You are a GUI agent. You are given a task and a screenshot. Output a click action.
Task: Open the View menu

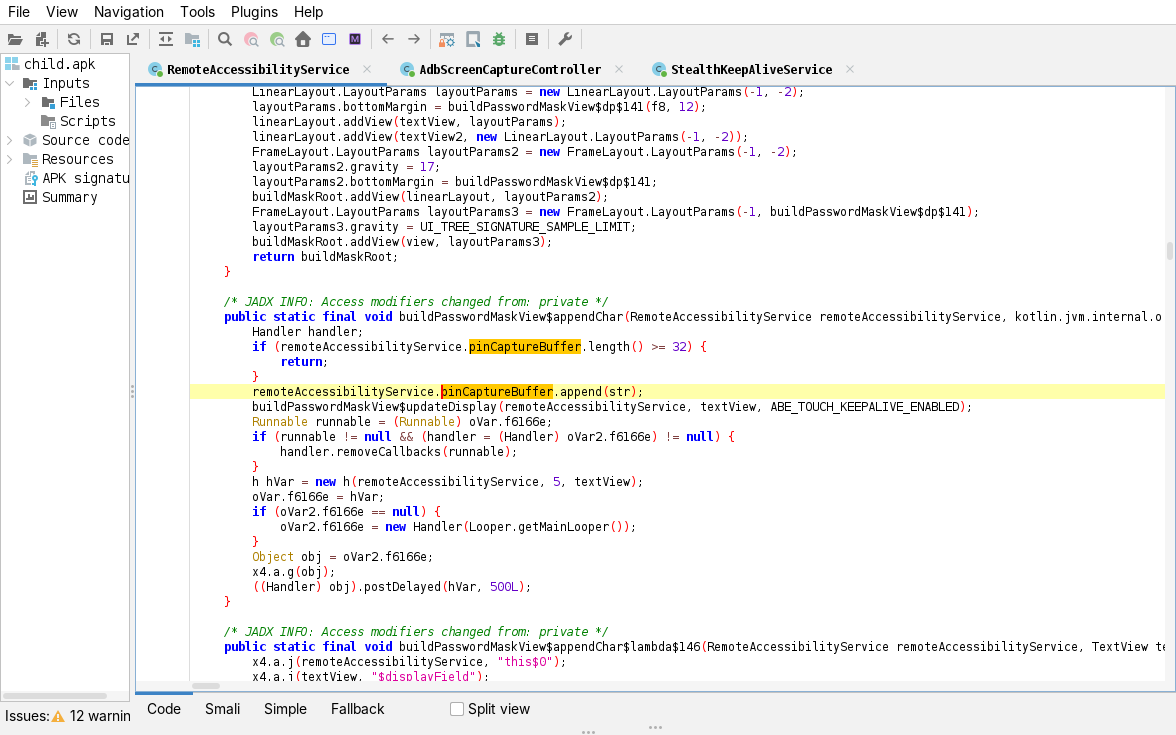[x=62, y=12]
